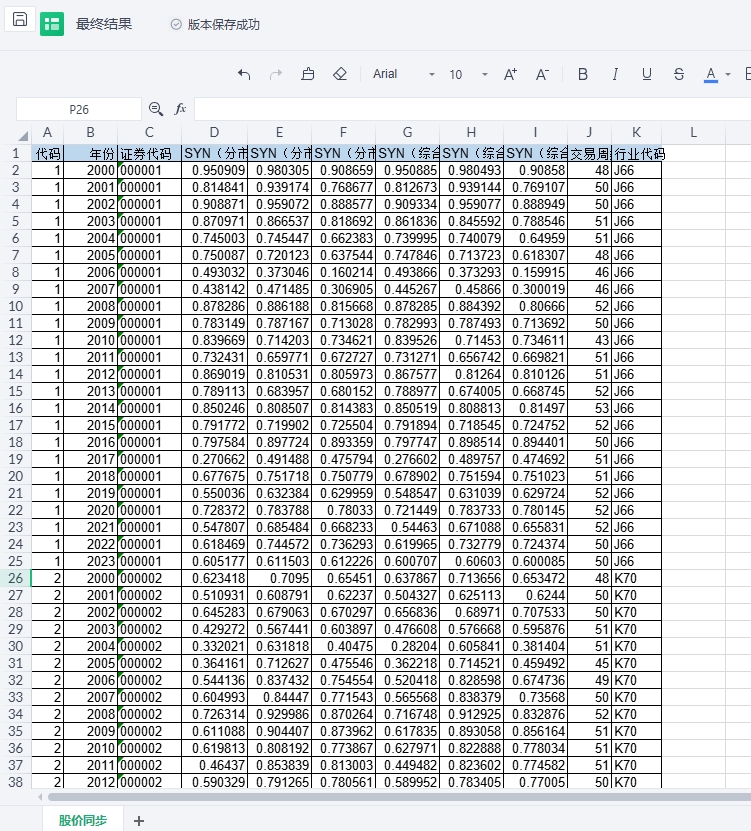Increase font size with A+ icon
The image size is (751, 831).
click(x=510, y=74)
